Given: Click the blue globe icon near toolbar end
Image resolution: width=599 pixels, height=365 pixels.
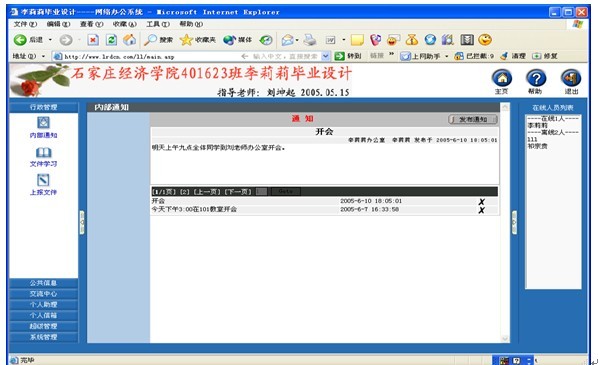Looking at the screenshot, I should click(430, 39).
